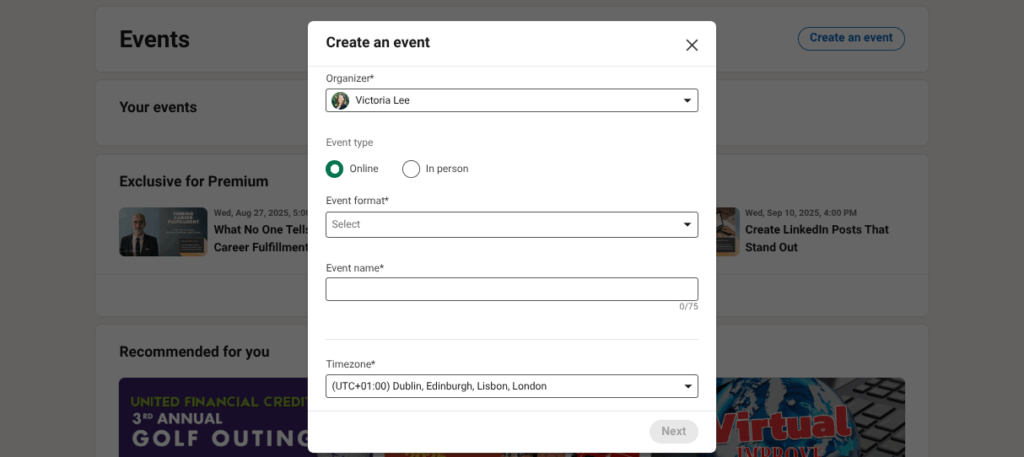Close the Create an event dialog
This screenshot has width=1024, height=457.
(692, 45)
